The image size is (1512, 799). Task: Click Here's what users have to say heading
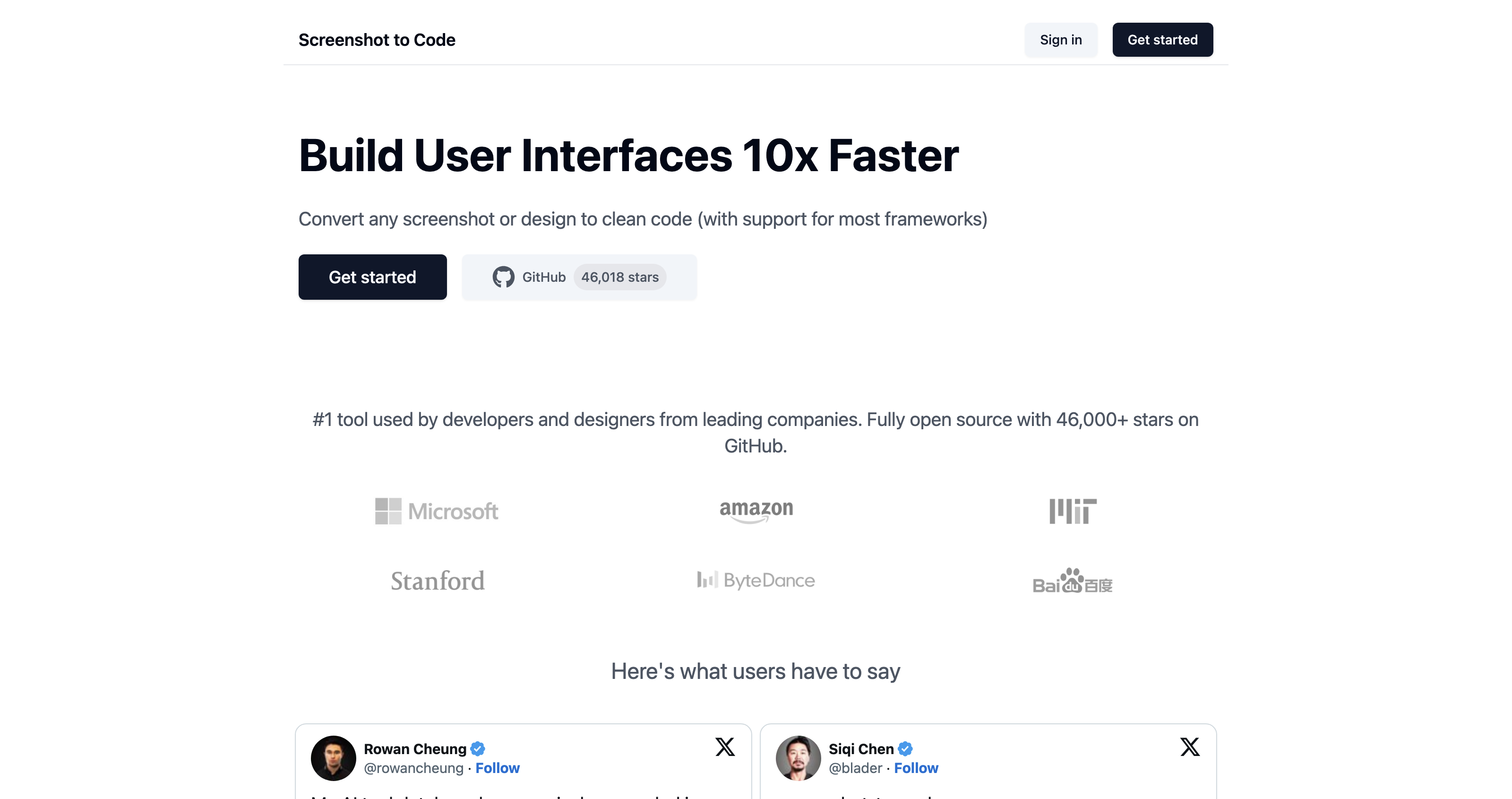pyautogui.click(x=756, y=671)
